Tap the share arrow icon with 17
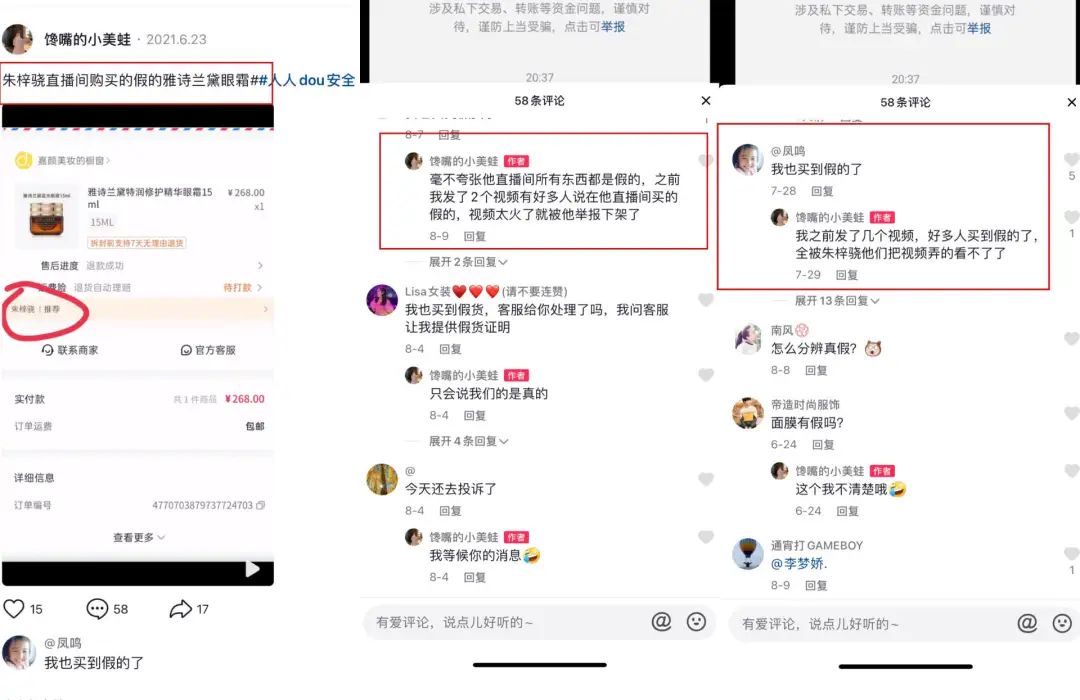The image size is (1080, 700). 180,608
